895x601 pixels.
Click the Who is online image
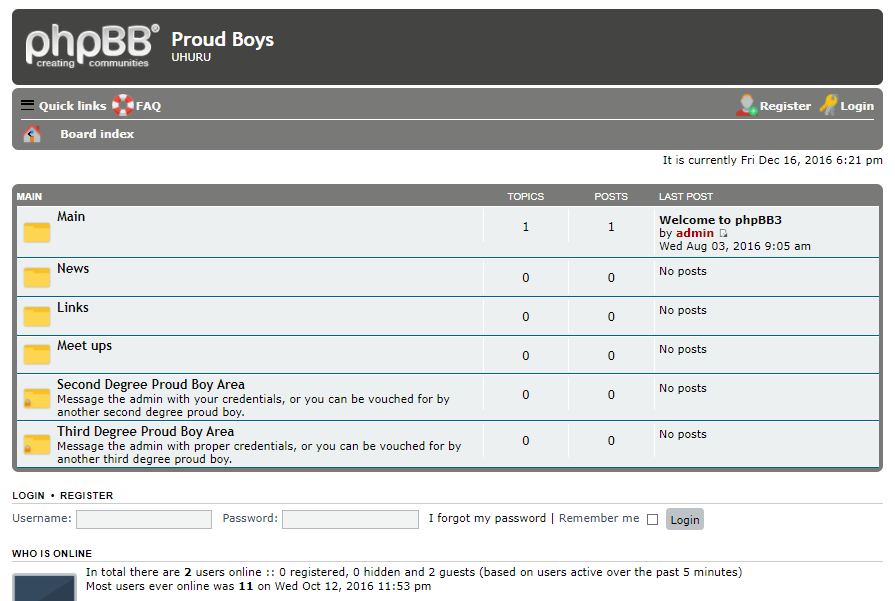45,587
